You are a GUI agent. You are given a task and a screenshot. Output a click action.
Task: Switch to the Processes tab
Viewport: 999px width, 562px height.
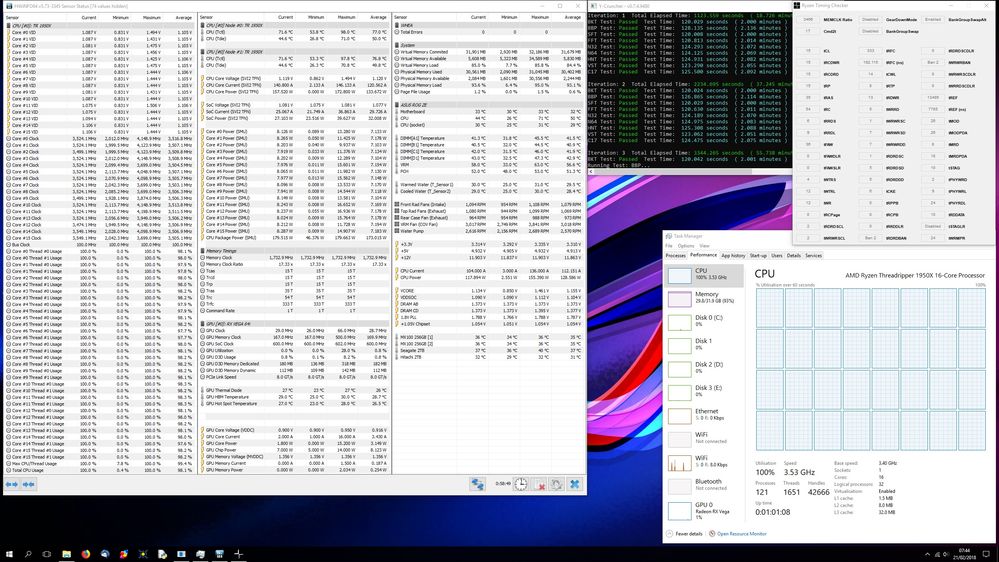click(675, 256)
